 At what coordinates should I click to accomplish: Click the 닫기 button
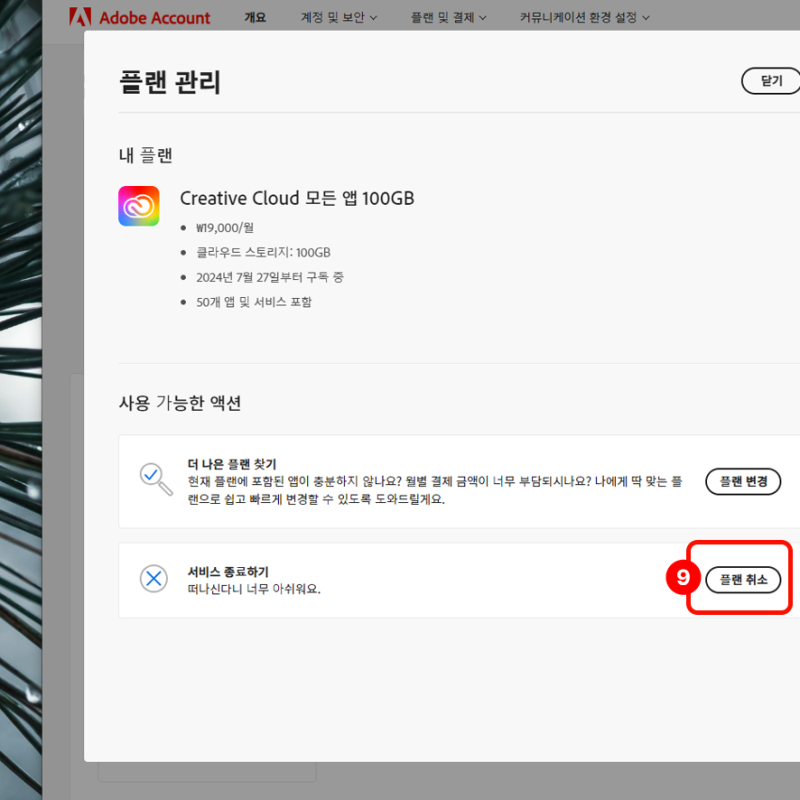pos(771,81)
